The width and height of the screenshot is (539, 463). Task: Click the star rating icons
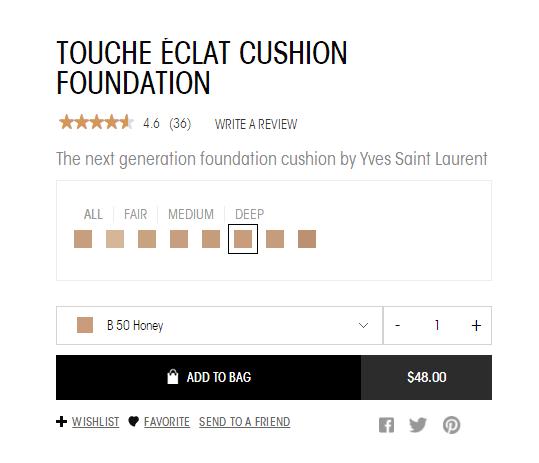pyautogui.click(x=96, y=122)
